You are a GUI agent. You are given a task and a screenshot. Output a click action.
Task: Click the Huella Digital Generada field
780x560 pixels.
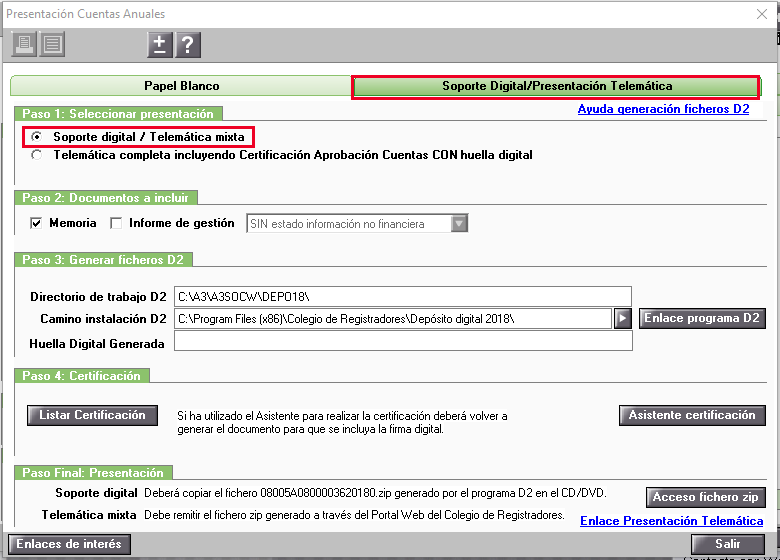tap(403, 341)
